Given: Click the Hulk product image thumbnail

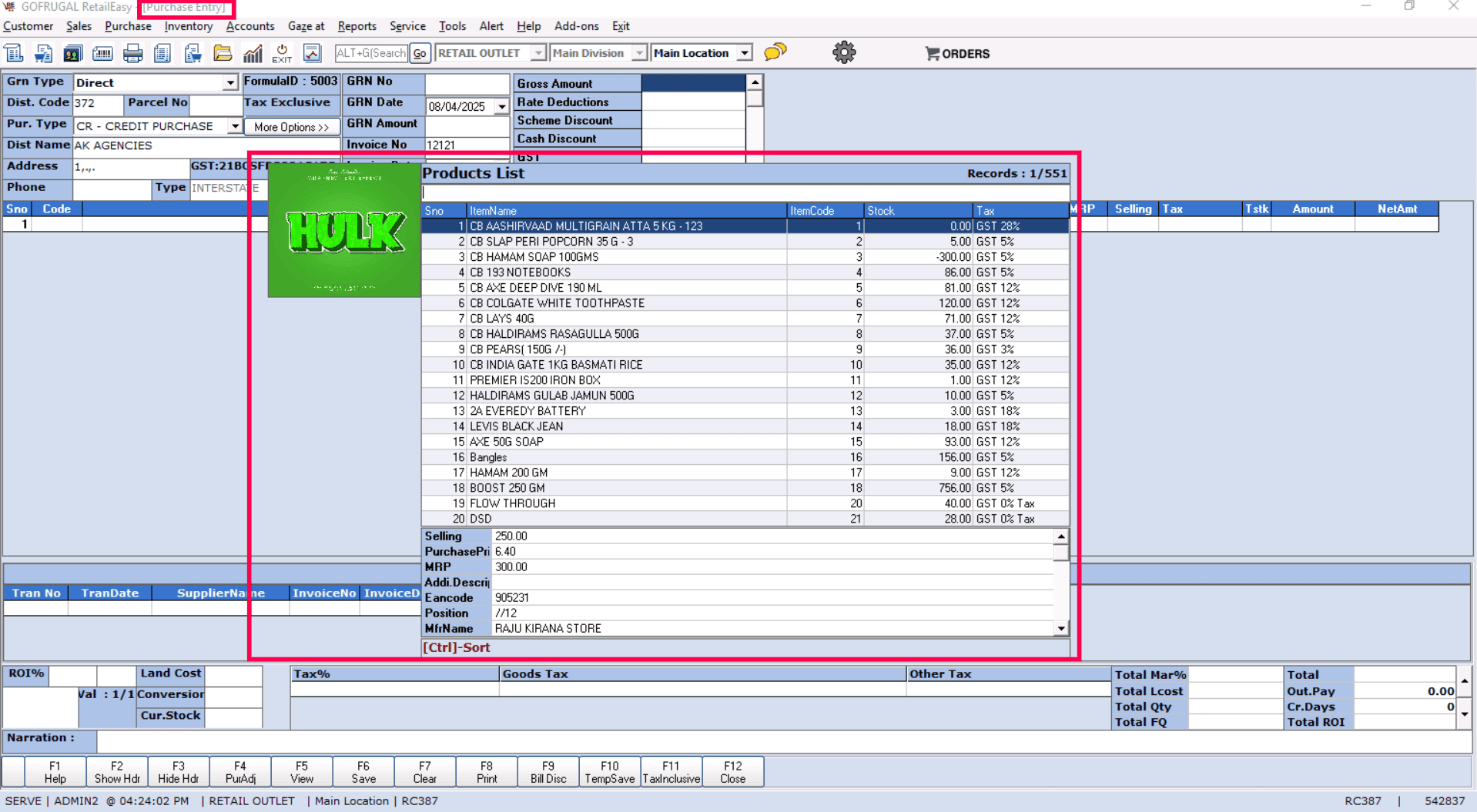Looking at the screenshot, I should click(x=344, y=231).
